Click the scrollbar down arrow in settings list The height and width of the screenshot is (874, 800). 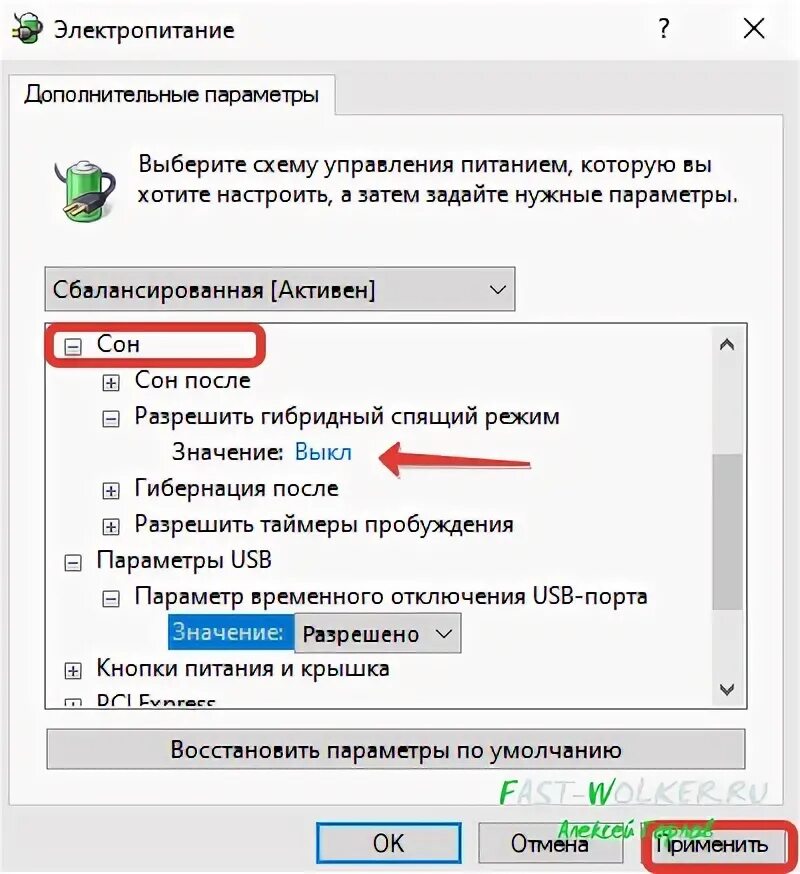coord(726,690)
